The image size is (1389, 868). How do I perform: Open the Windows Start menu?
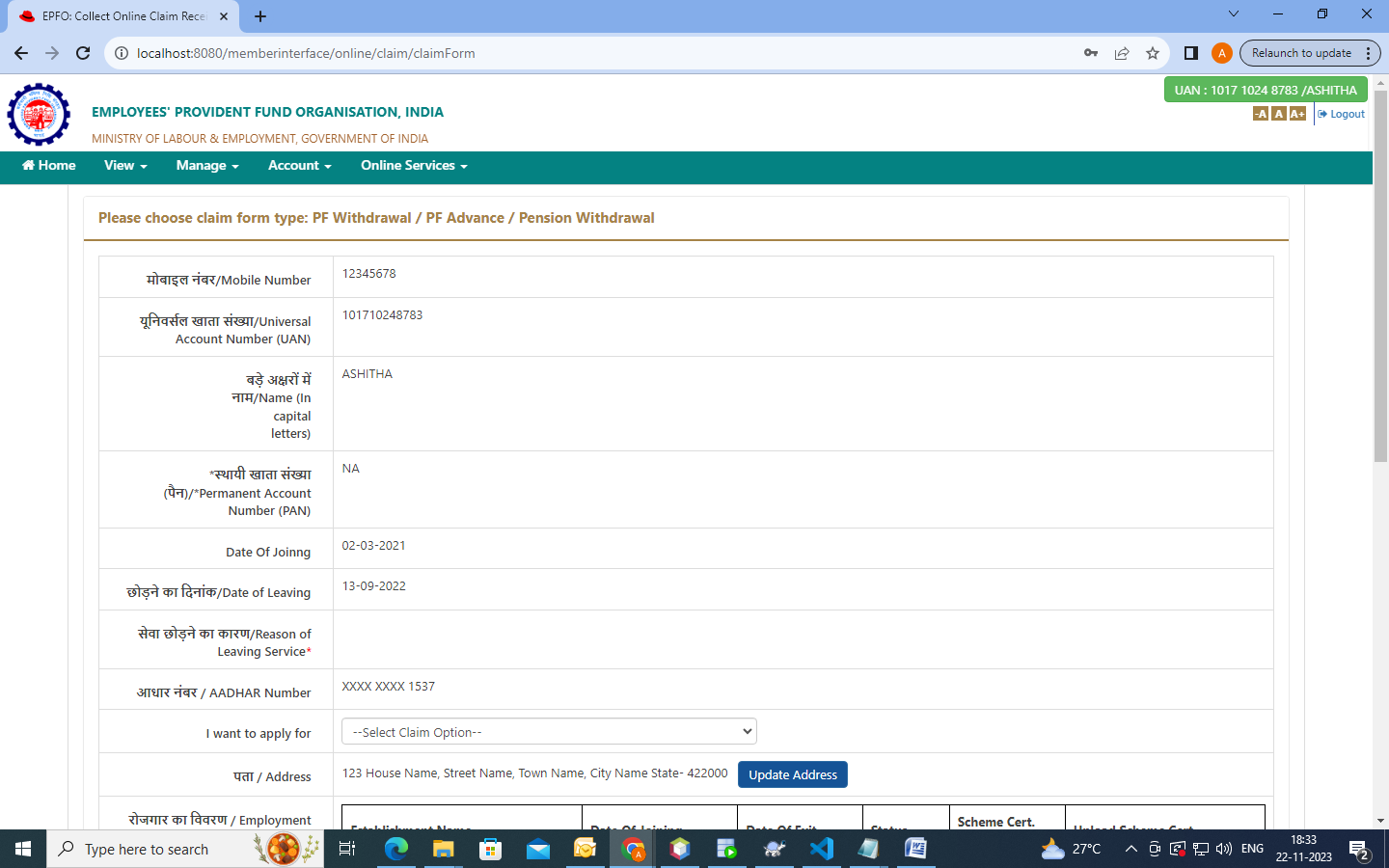pyautogui.click(x=23, y=849)
